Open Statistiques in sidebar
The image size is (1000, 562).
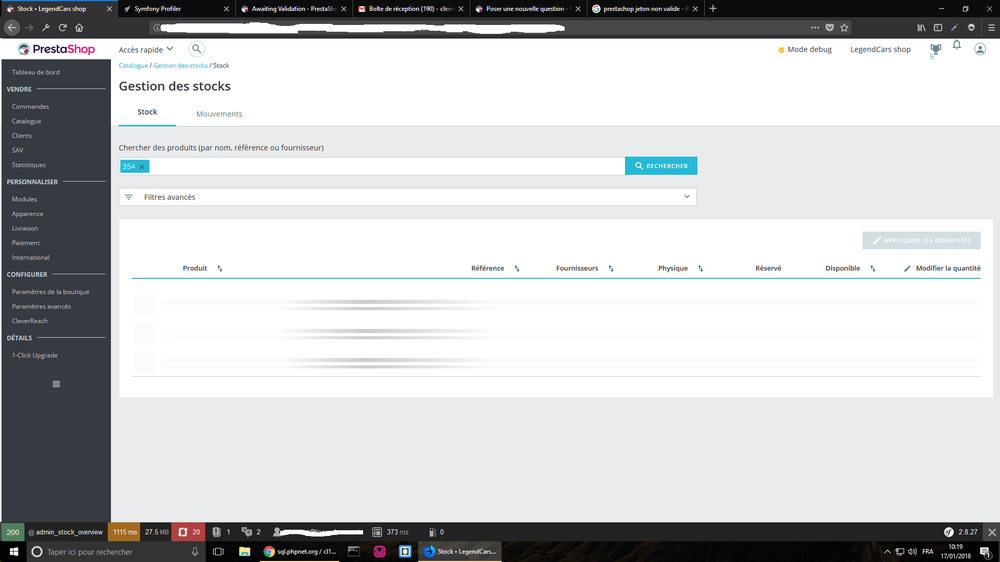[x=29, y=165]
